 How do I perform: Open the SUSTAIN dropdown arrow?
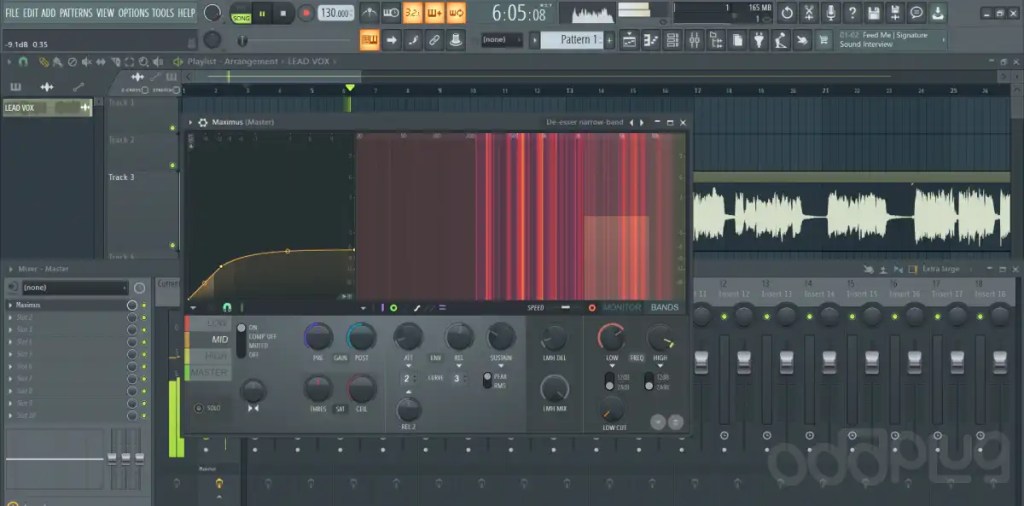[501, 366]
